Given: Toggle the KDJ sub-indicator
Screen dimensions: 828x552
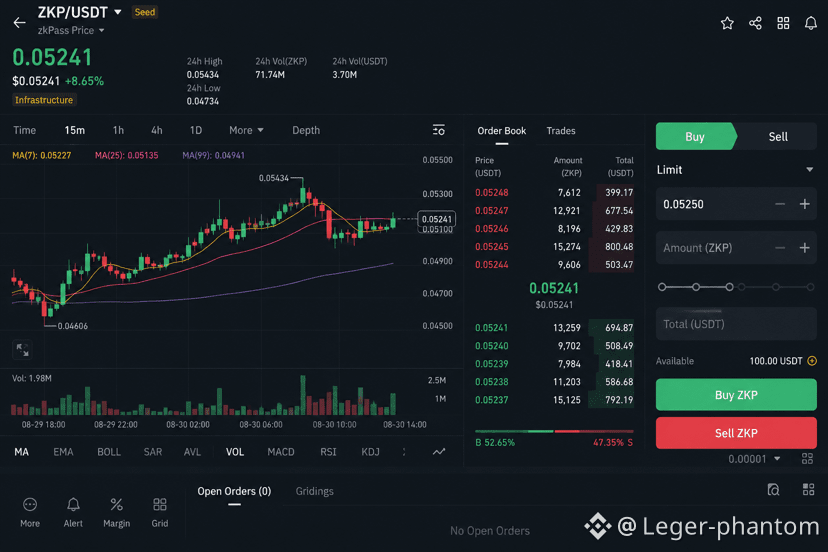Looking at the screenshot, I should pos(370,452).
